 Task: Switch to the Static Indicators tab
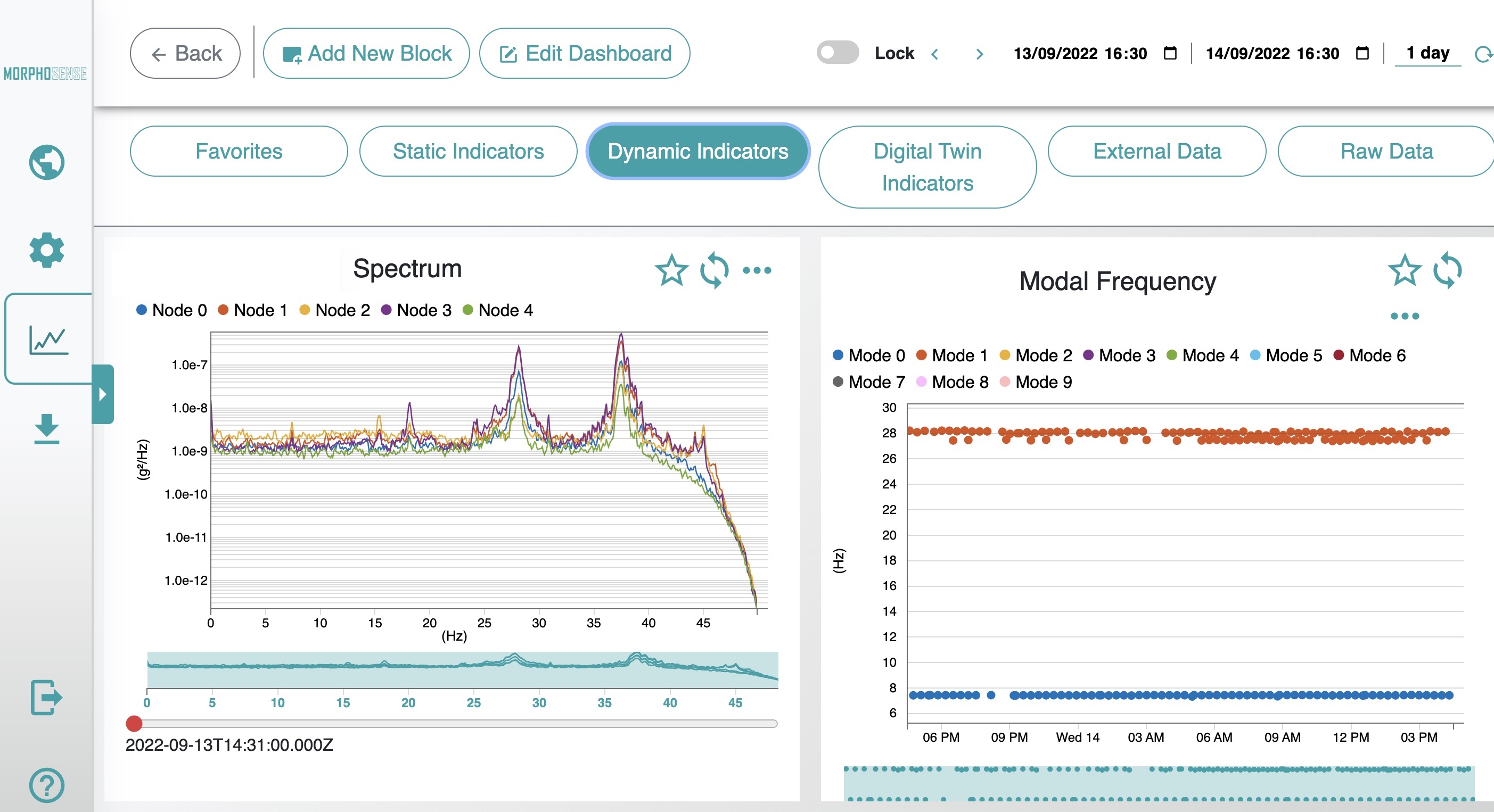(x=467, y=151)
